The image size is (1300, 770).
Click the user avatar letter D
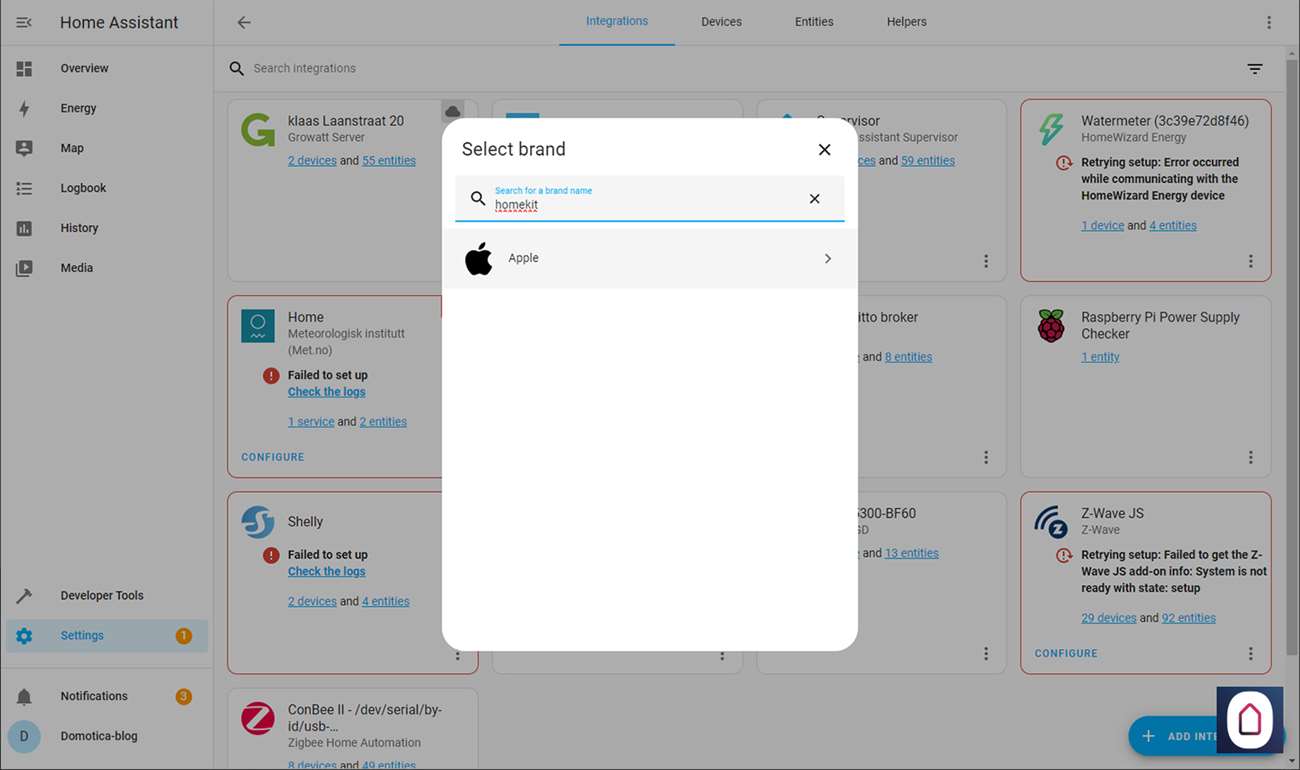pyautogui.click(x=24, y=736)
